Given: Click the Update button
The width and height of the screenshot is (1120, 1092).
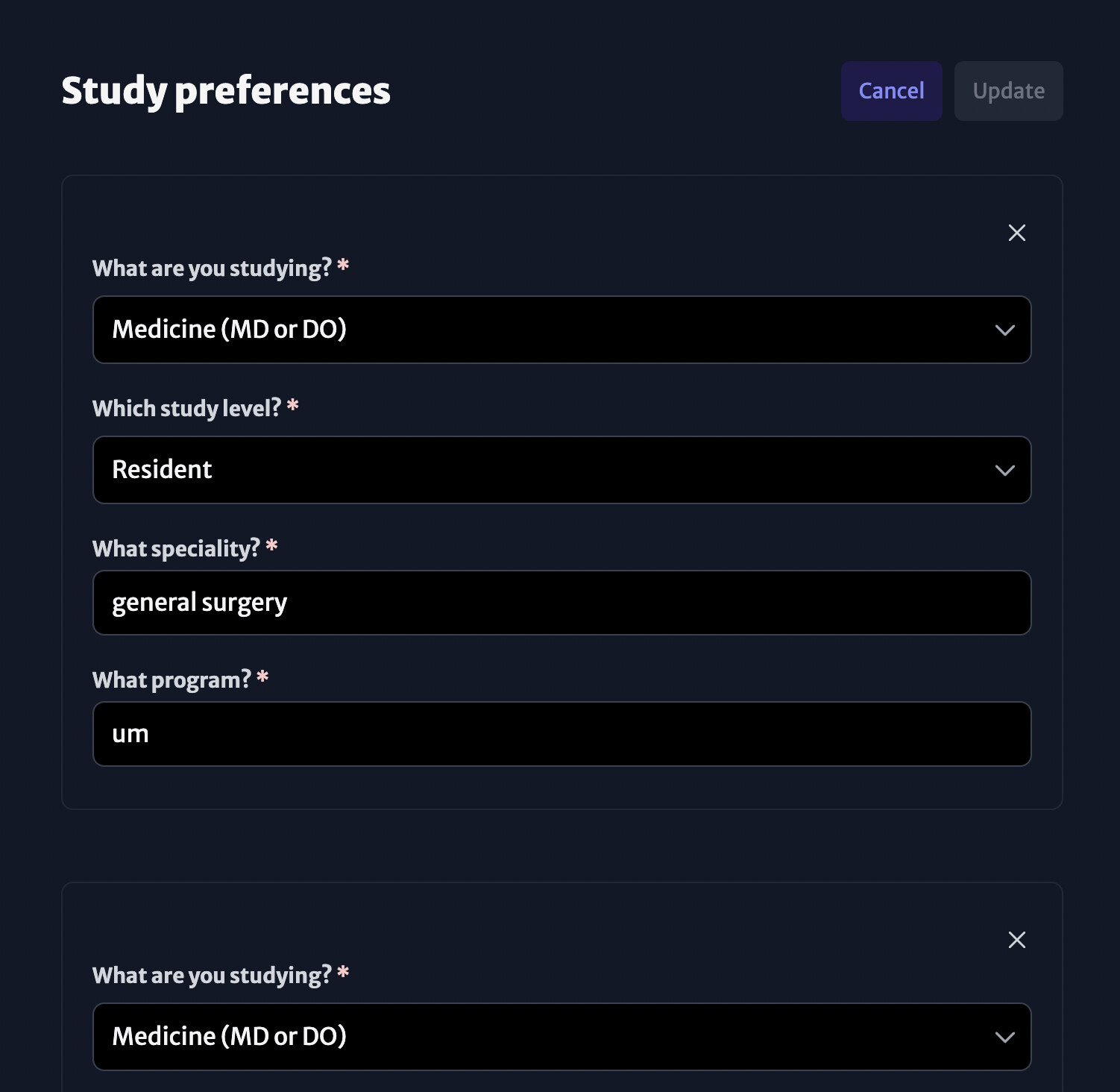Looking at the screenshot, I should point(1008,91).
